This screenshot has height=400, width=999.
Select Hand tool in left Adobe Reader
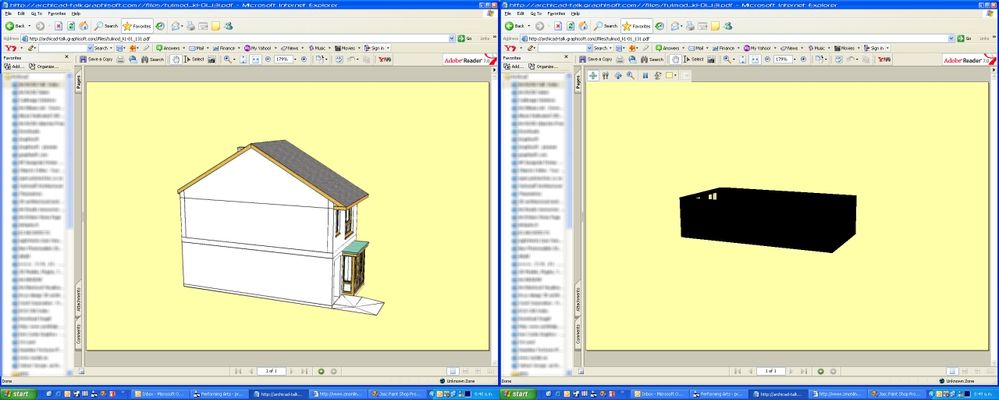point(176,59)
